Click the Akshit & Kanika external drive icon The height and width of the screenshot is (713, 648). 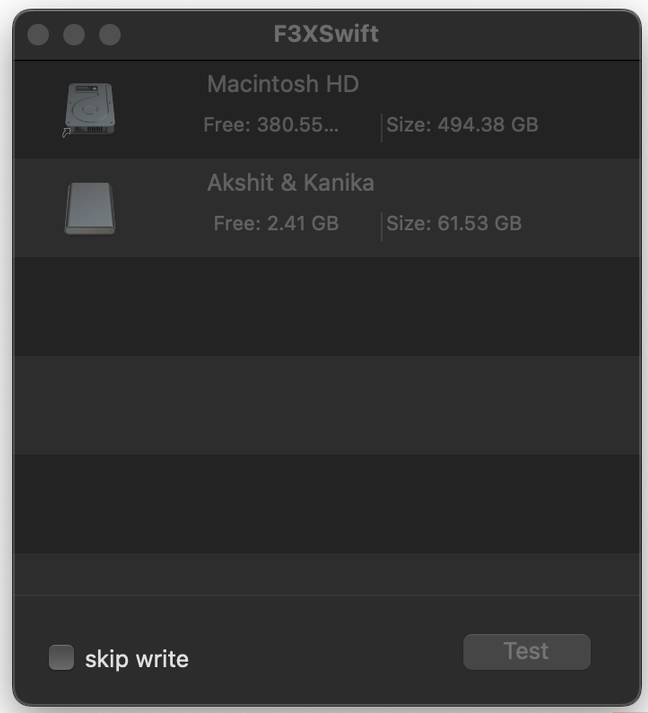click(90, 207)
